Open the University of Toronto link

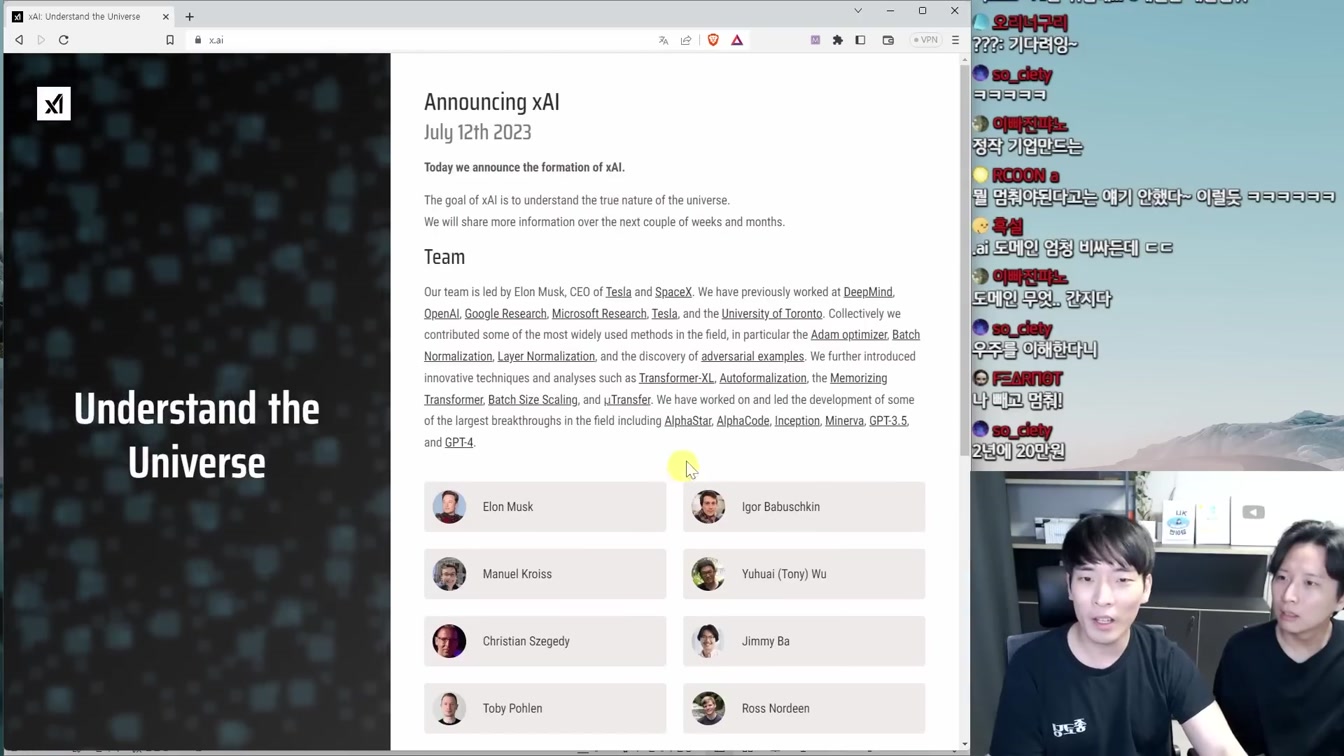pos(772,314)
